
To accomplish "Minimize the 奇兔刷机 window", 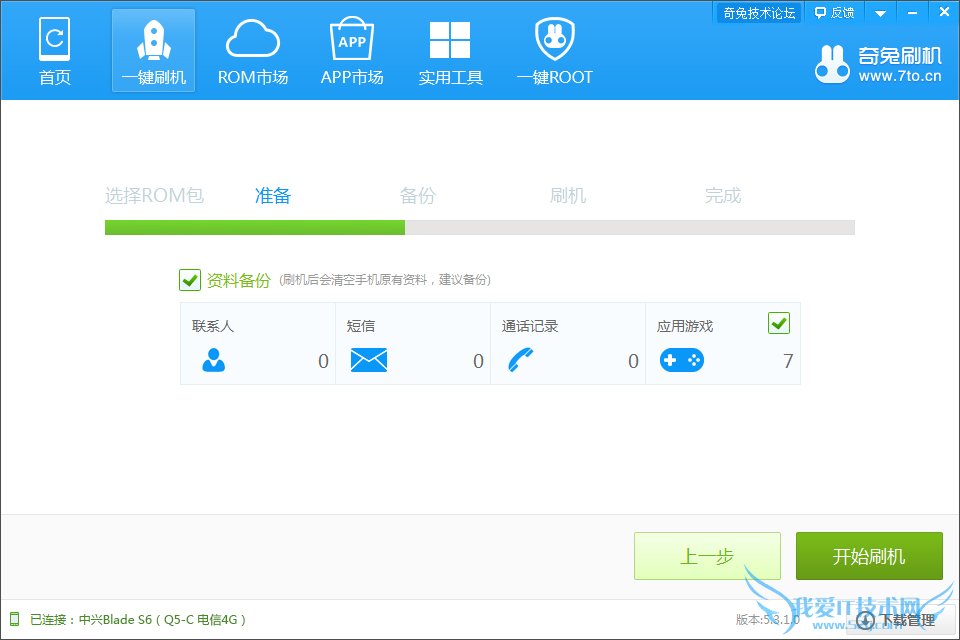I will coord(912,13).
